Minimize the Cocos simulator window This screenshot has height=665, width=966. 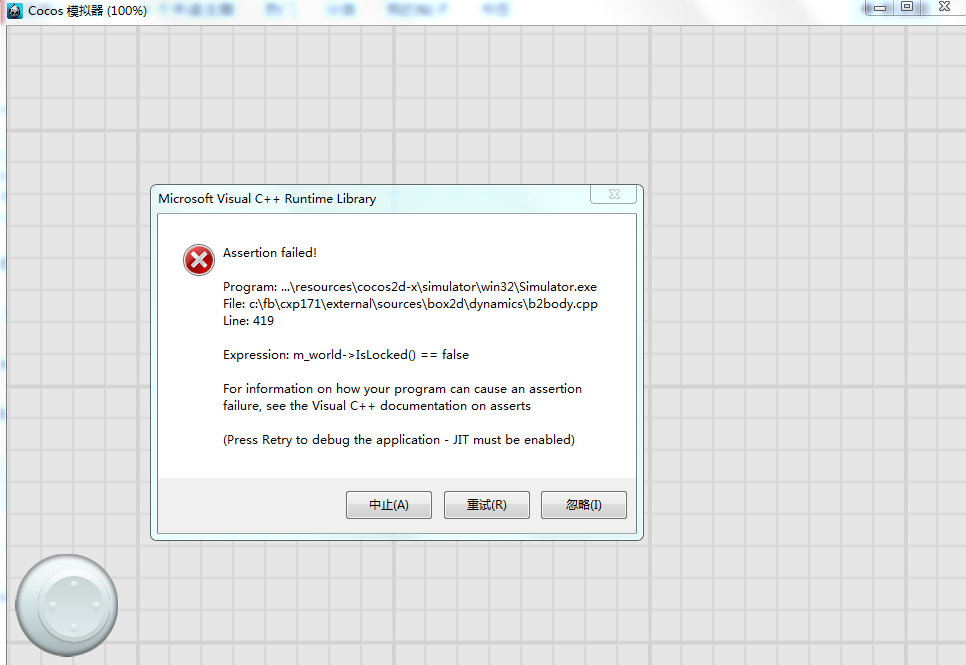pyautogui.click(x=880, y=8)
